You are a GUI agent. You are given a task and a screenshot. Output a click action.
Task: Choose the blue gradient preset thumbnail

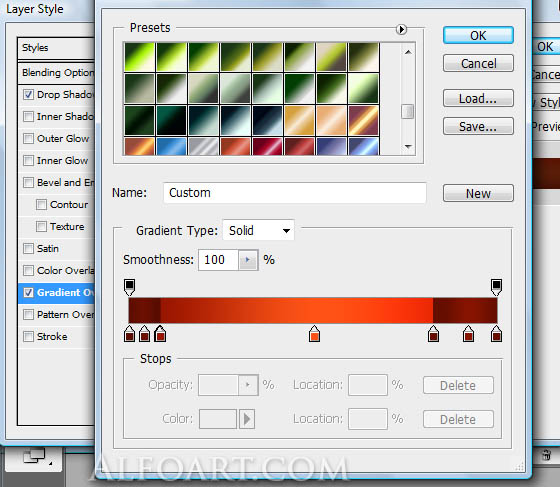171,146
